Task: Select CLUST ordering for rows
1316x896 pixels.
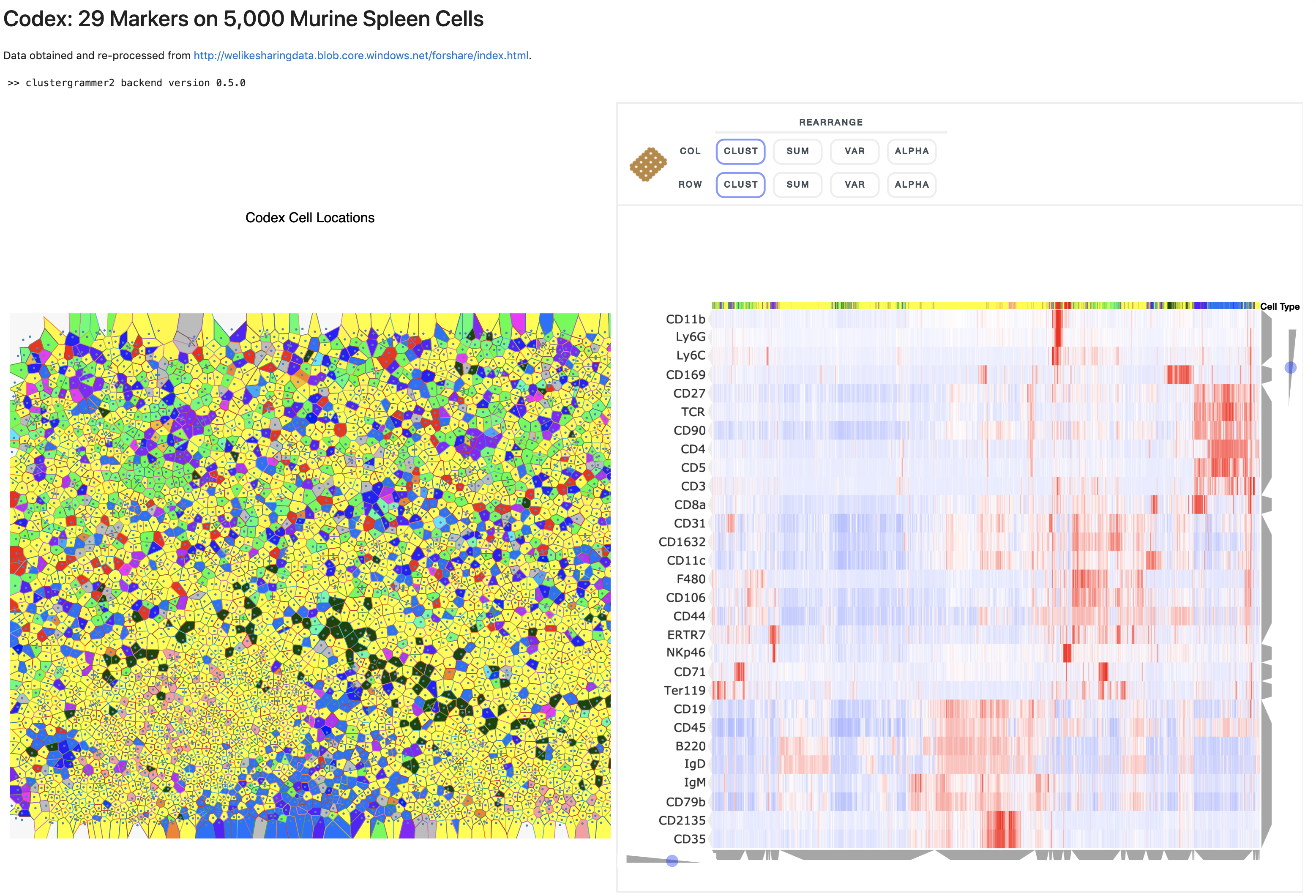Action: click(740, 185)
